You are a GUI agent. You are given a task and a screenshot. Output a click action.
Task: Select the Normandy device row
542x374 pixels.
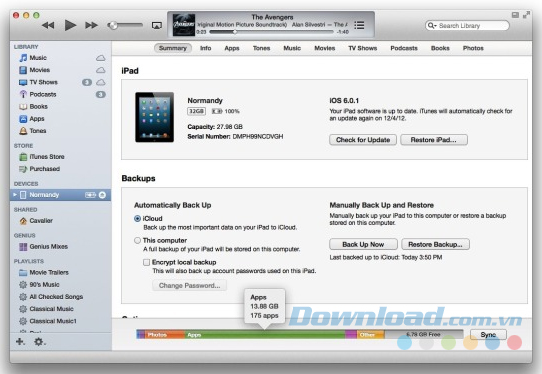pos(60,195)
